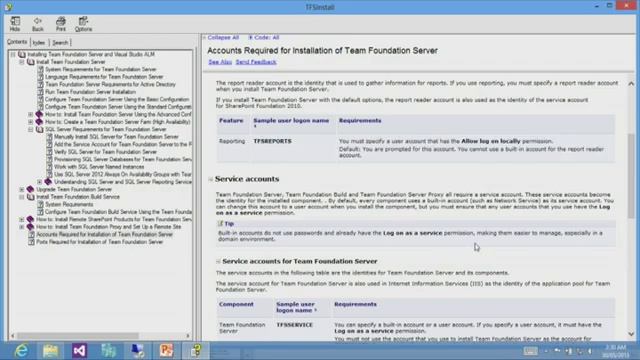Expand How to: Install Remote SharePoint Products node
640x360 pixels.
22,220
